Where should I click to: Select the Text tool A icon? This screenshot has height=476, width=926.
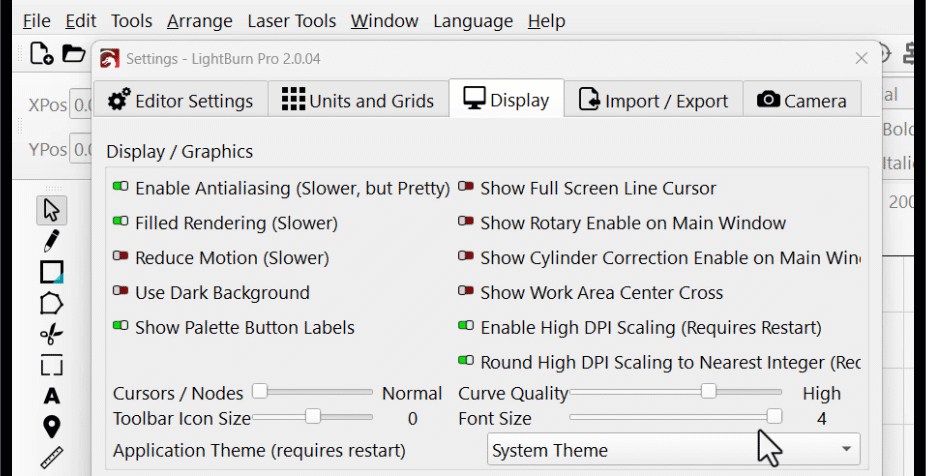(x=52, y=396)
